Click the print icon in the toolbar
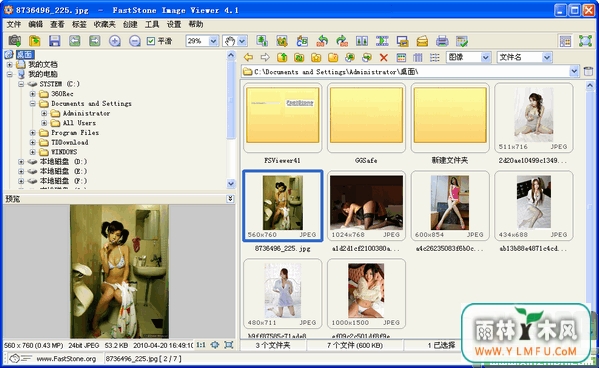The height and width of the screenshot is (368, 599). [x=442, y=41]
